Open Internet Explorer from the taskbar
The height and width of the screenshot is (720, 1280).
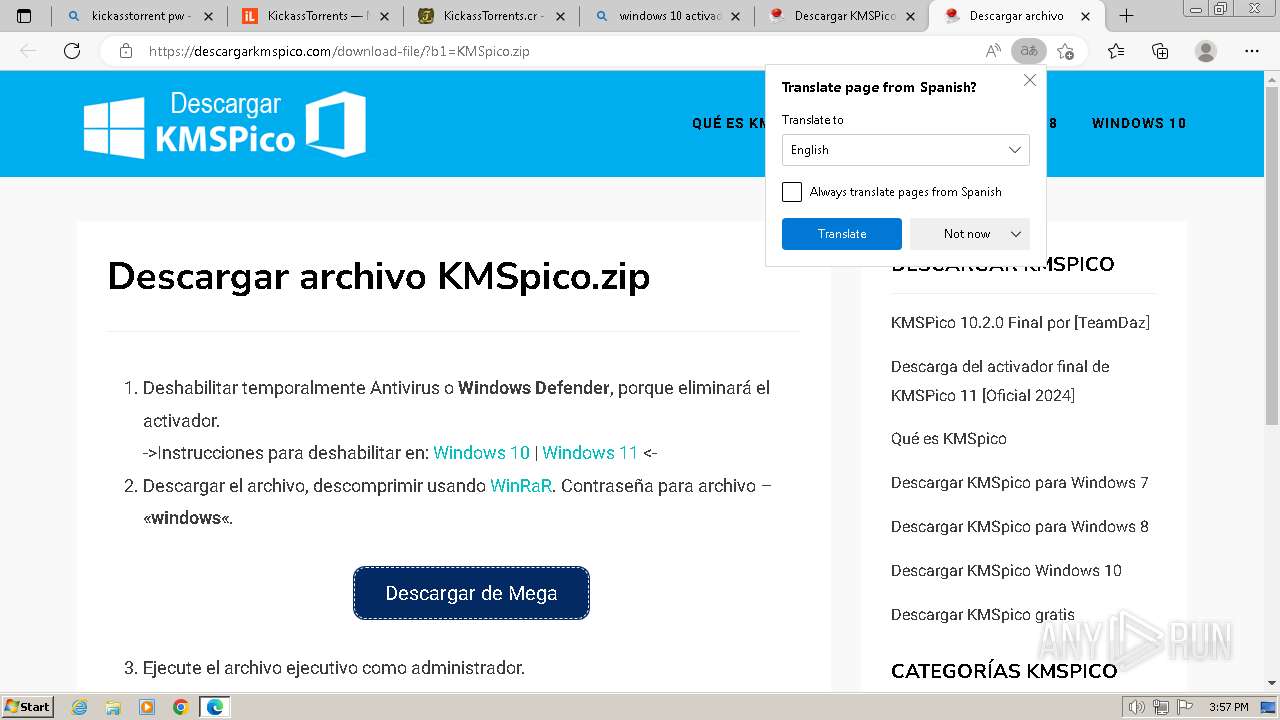[80, 707]
